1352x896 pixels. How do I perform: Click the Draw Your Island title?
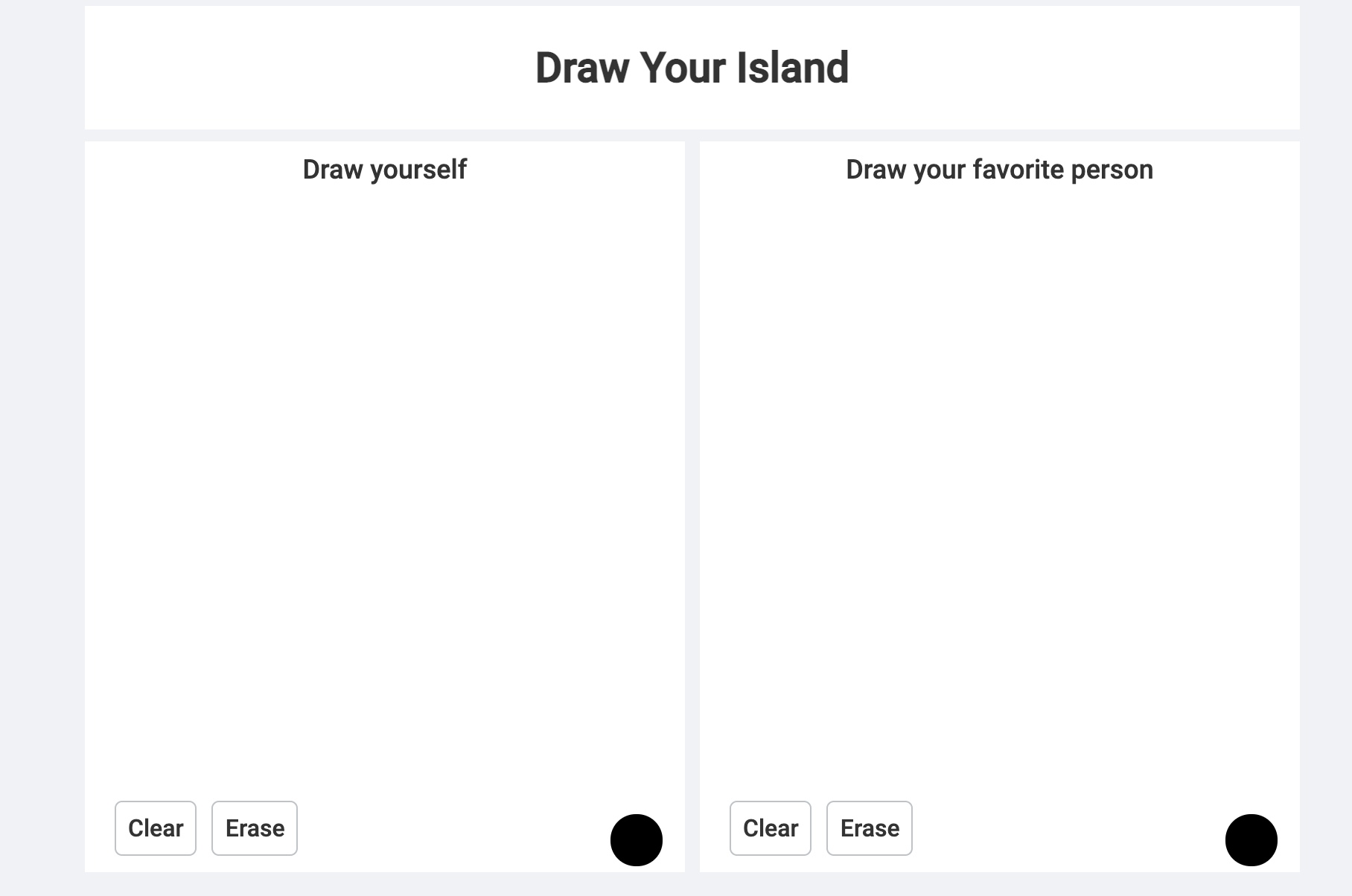pos(692,68)
